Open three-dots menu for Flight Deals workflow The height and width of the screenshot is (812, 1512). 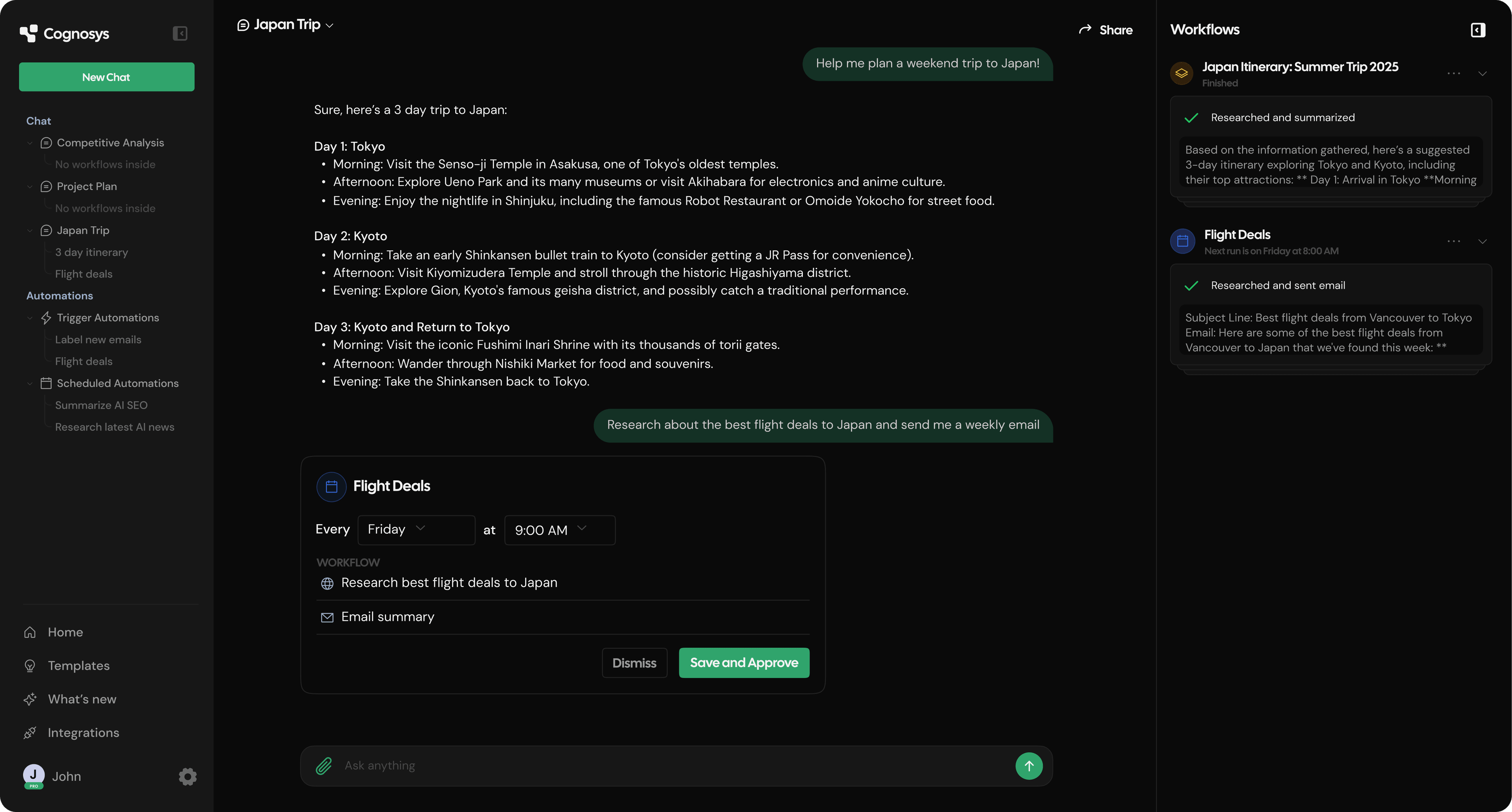(1453, 241)
